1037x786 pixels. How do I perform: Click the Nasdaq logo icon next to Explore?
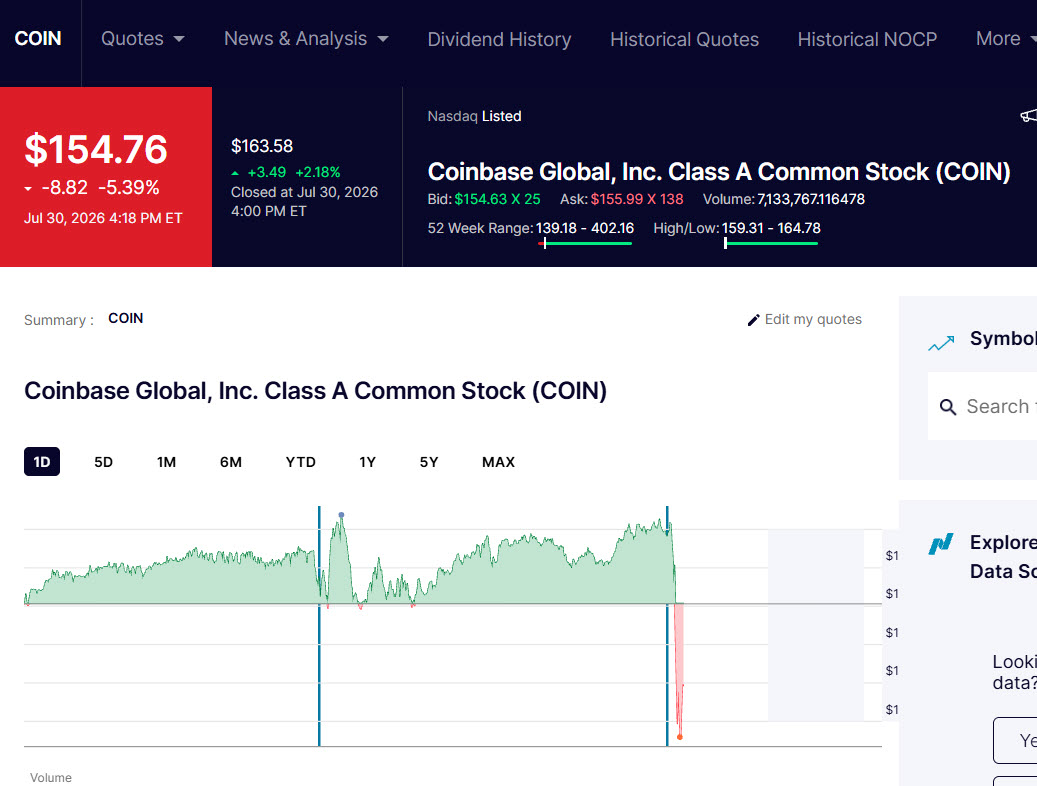[x=940, y=544]
